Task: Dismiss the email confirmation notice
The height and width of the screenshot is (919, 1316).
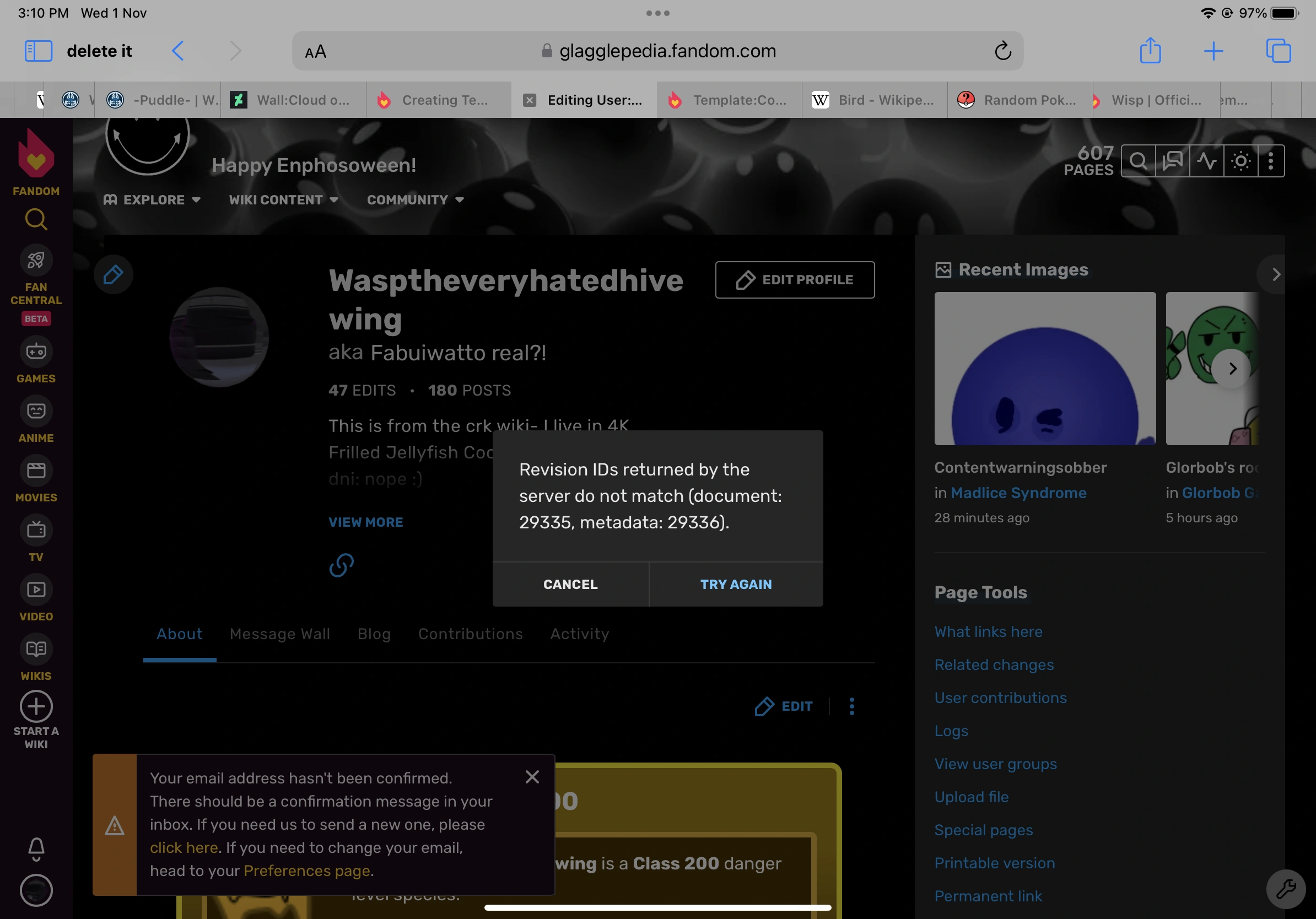Action: [532, 777]
